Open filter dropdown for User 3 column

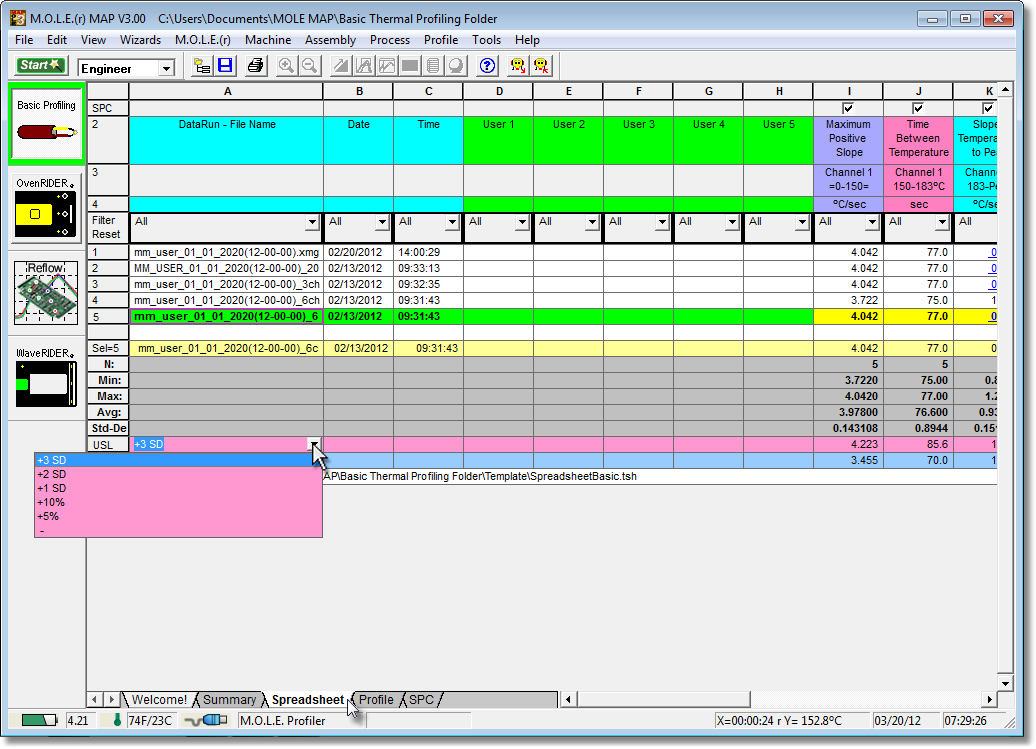point(663,222)
